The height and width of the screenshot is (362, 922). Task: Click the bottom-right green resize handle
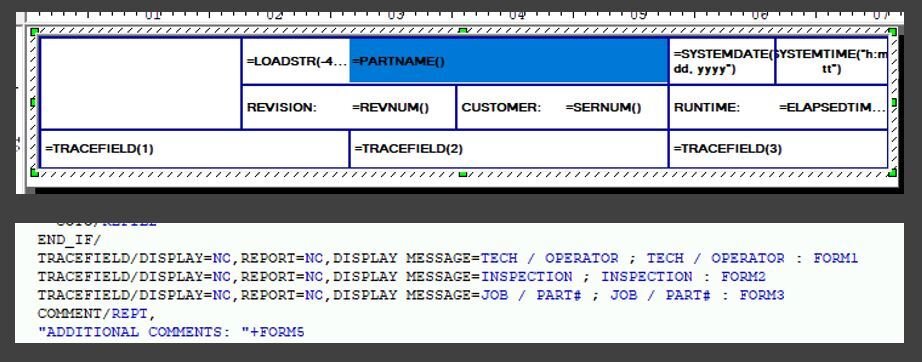point(893,172)
